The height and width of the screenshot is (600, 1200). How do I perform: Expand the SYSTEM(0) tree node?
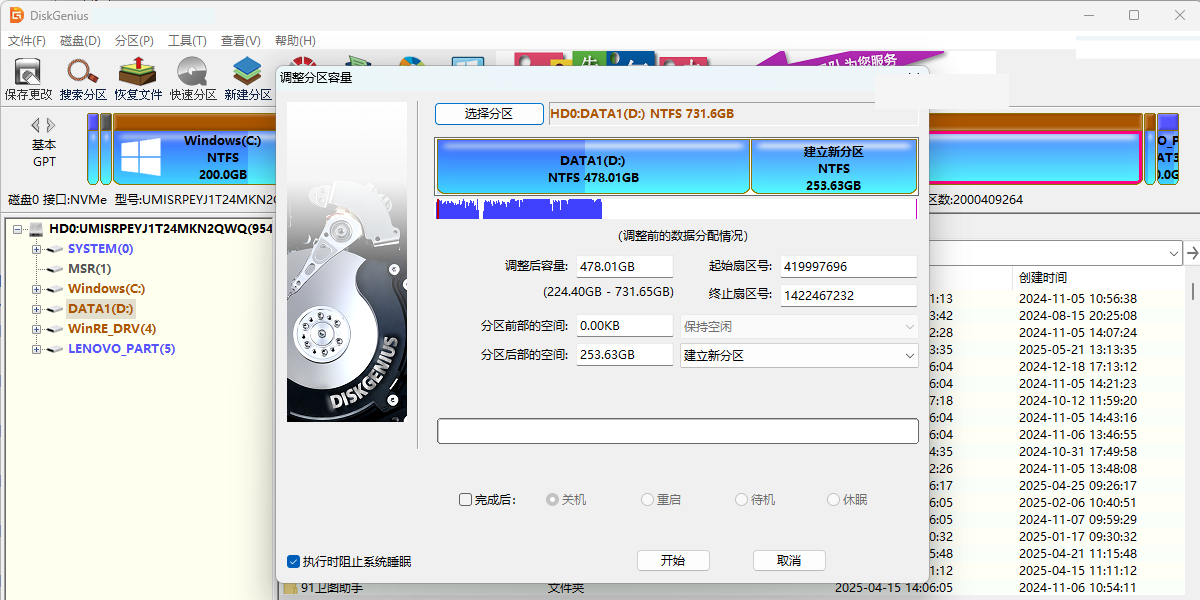tap(37, 249)
